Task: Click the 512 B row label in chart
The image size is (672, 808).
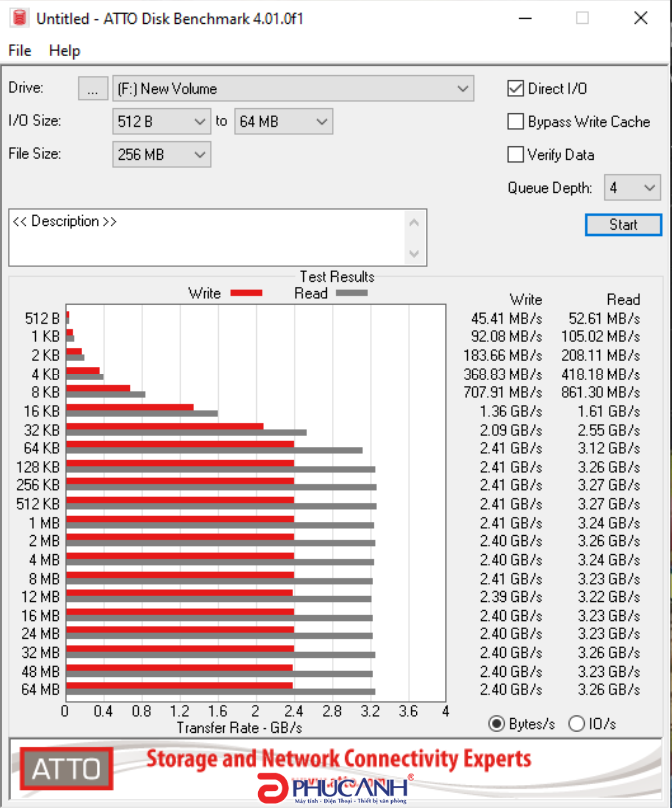Action: [x=42, y=318]
